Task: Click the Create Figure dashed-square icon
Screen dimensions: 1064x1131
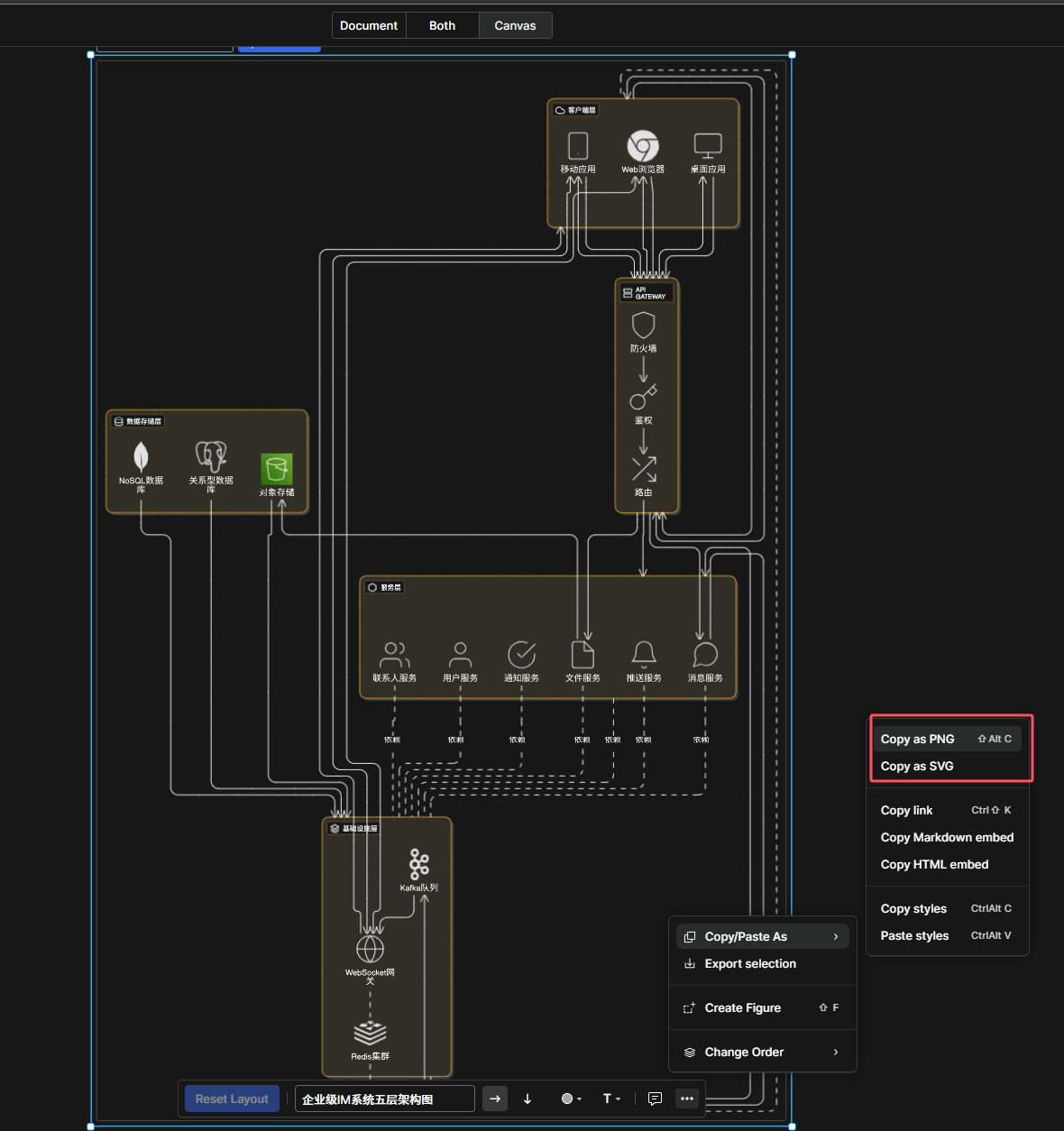Action: pos(690,1007)
